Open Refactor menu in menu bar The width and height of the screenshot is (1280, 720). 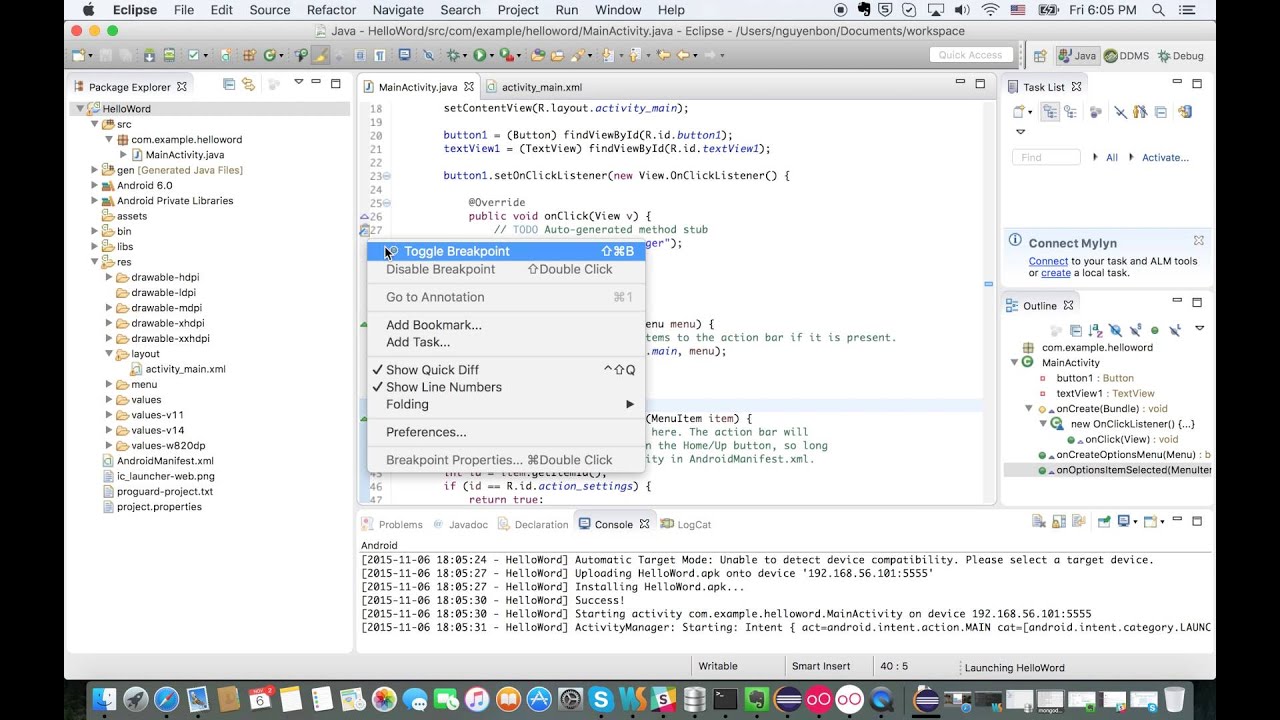click(331, 10)
